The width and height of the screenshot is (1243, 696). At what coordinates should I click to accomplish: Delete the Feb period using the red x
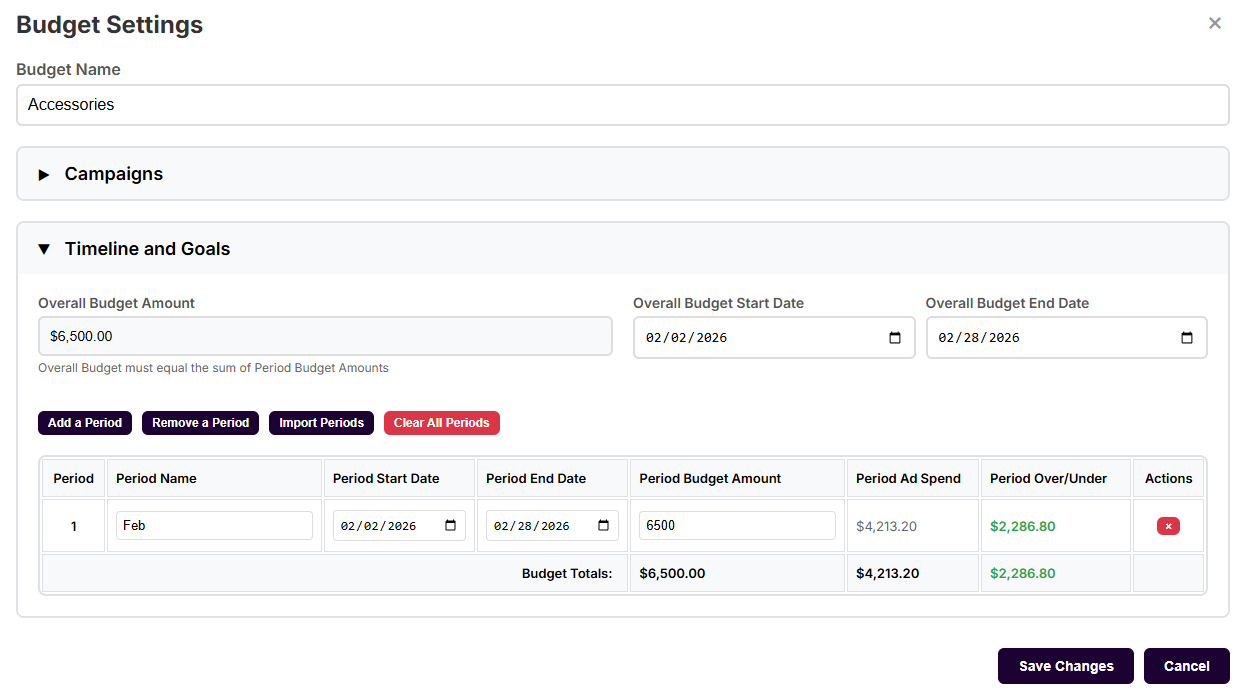point(1167,524)
